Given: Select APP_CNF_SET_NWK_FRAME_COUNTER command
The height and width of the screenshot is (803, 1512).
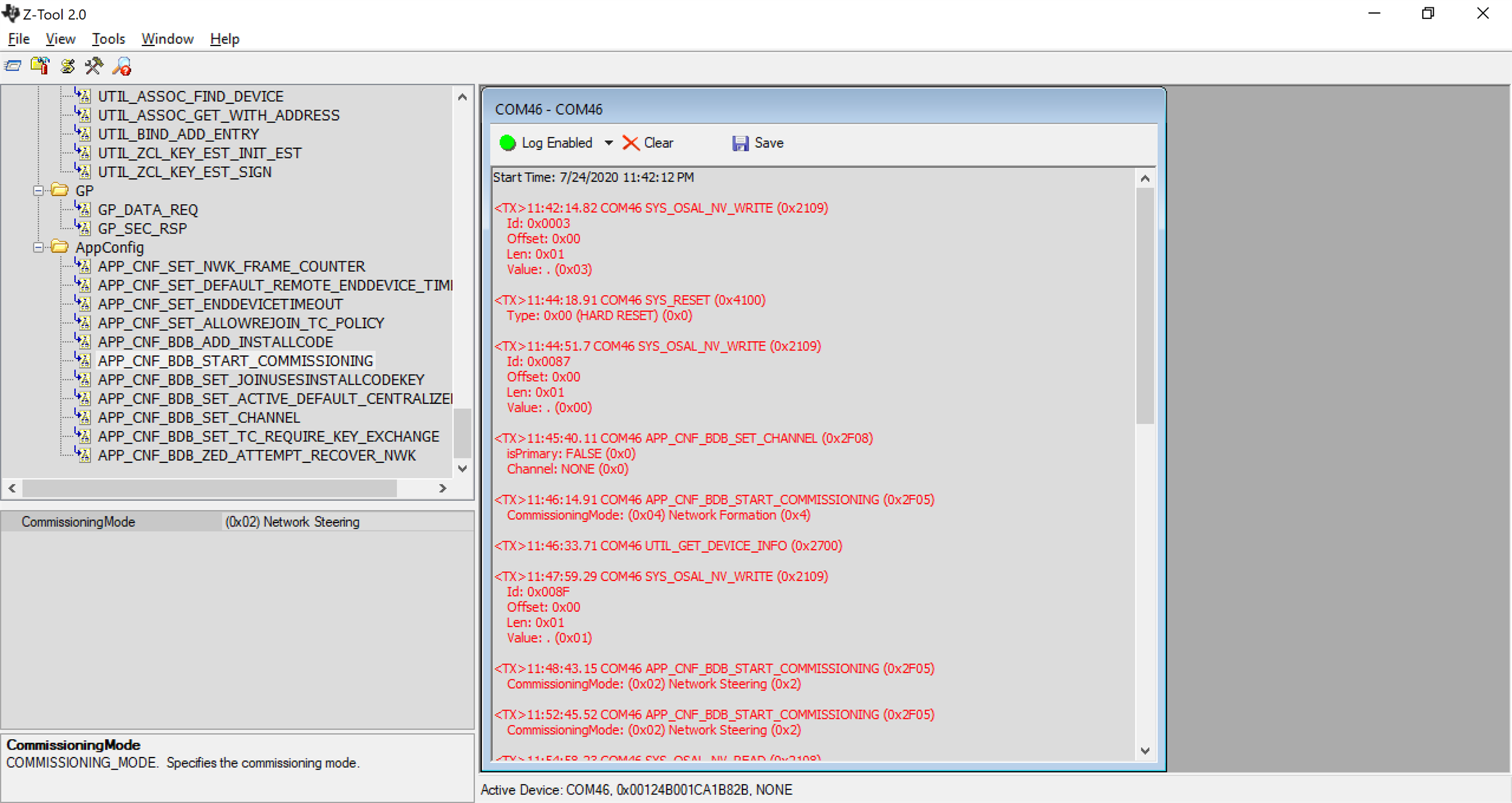Looking at the screenshot, I should 231,266.
